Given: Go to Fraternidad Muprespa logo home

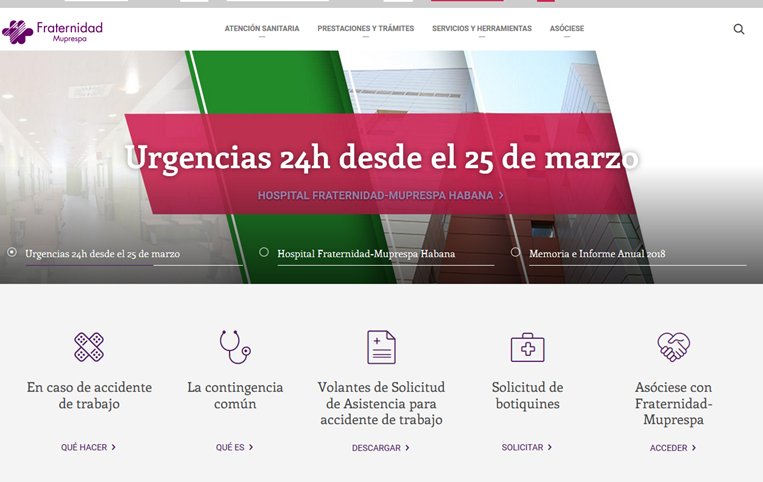Looking at the screenshot, I should 53,32.
